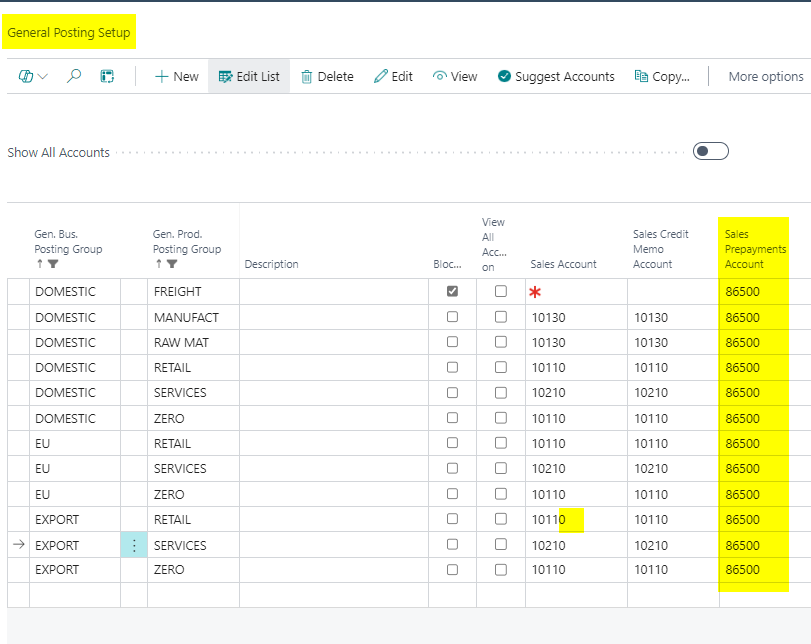Open the three-dot row menu for EXPORT SERVICES
Viewport: 811px width, 644px height.
coord(134,545)
